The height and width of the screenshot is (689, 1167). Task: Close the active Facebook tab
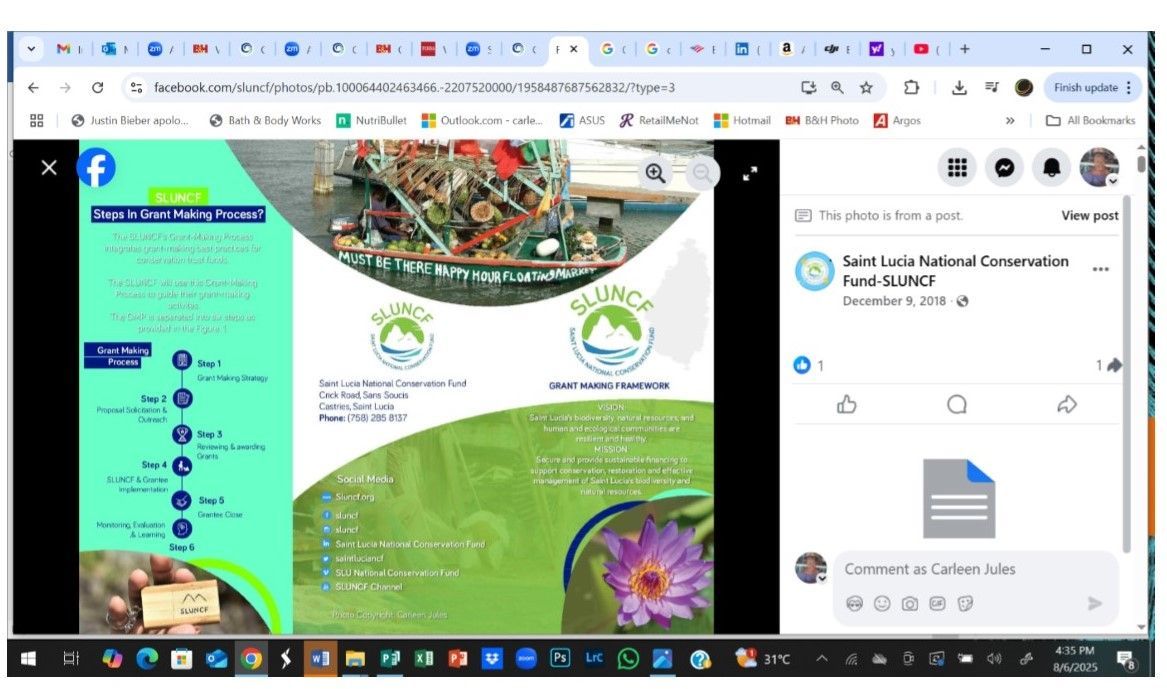574,49
